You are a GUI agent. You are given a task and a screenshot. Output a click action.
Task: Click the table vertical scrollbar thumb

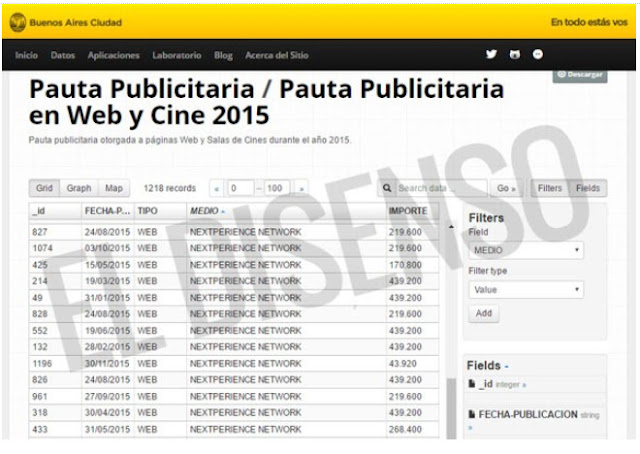coord(451,408)
